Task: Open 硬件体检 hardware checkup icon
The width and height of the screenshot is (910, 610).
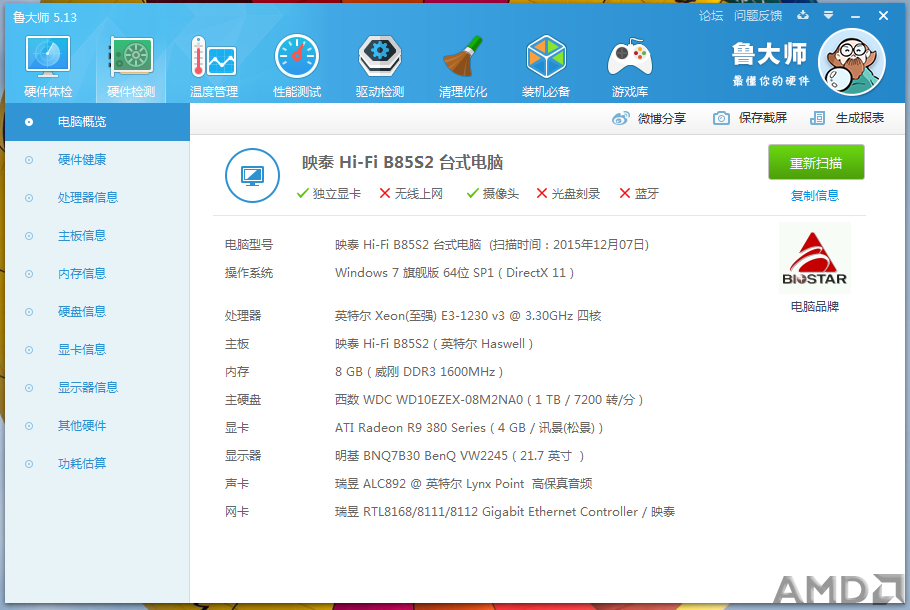Action: [x=48, y=66]
